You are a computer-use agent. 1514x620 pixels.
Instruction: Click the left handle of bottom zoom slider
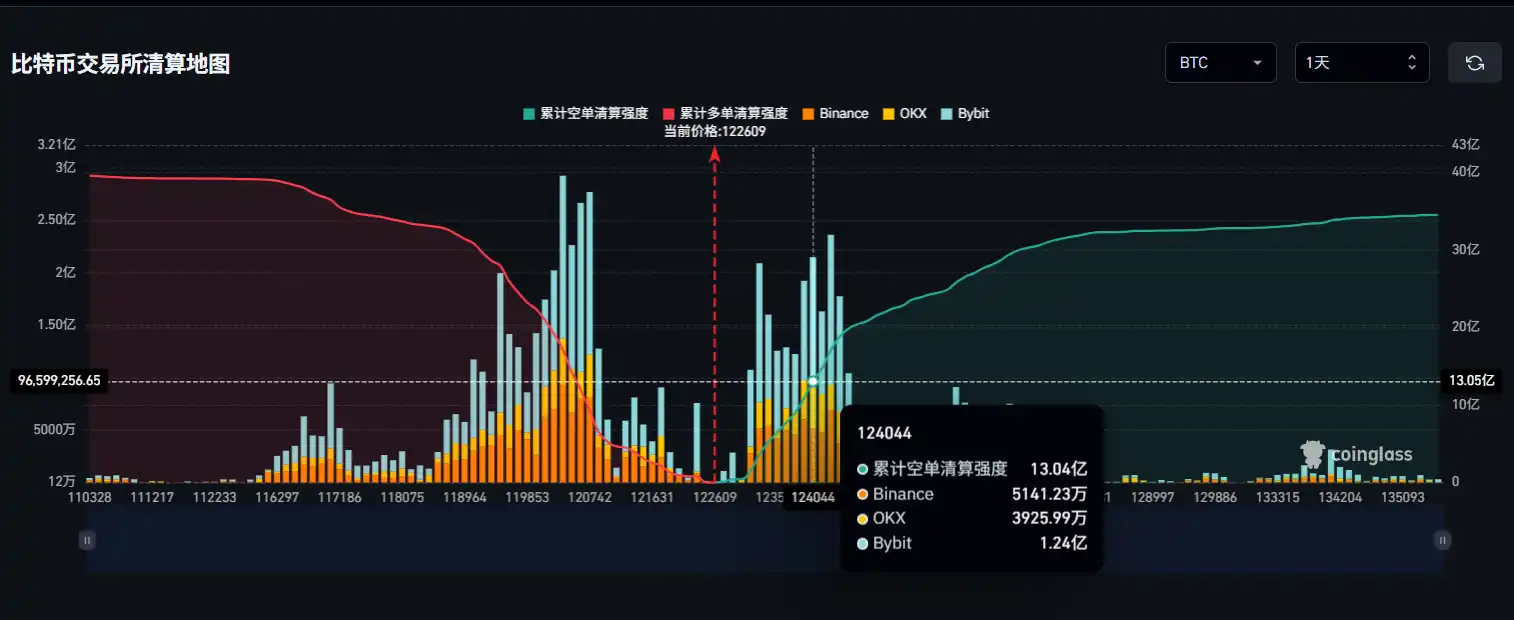(87, 540)
